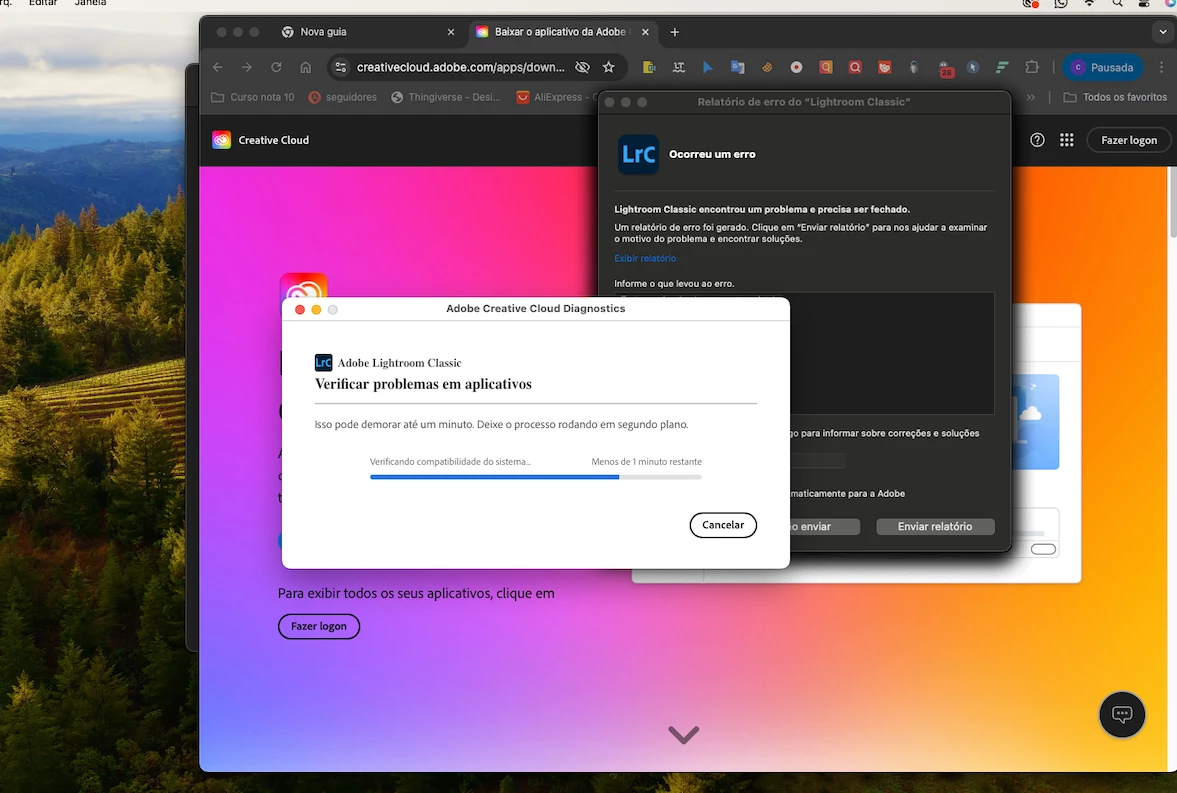Close the Baixar o aplicativo da Adobe tab
1177x793 pixels.
click(645, 32)
